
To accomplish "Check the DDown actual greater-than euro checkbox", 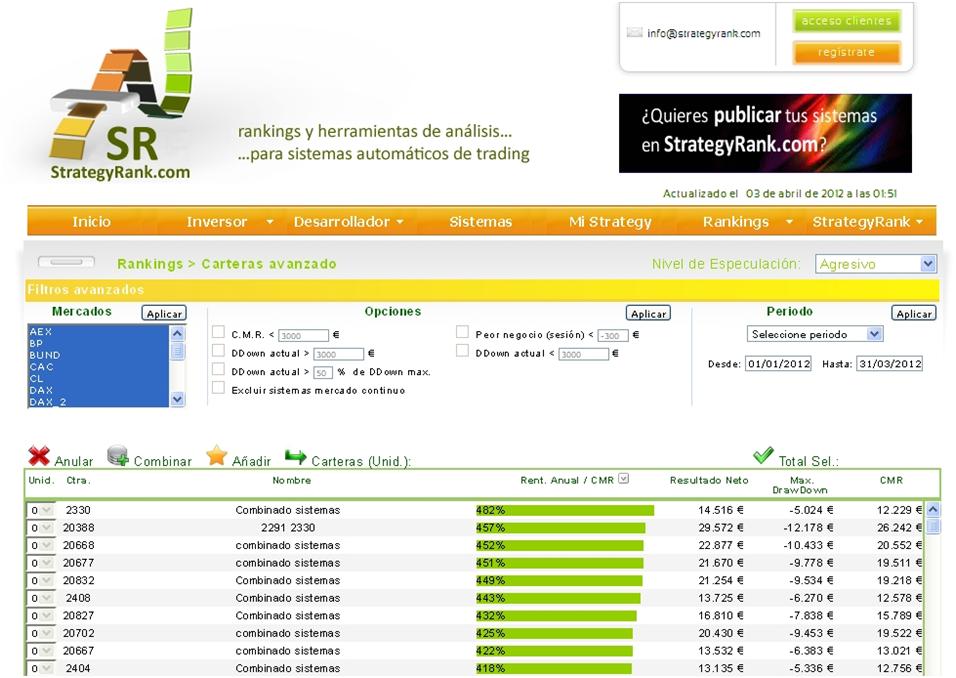I will click(x=218, y=350).
